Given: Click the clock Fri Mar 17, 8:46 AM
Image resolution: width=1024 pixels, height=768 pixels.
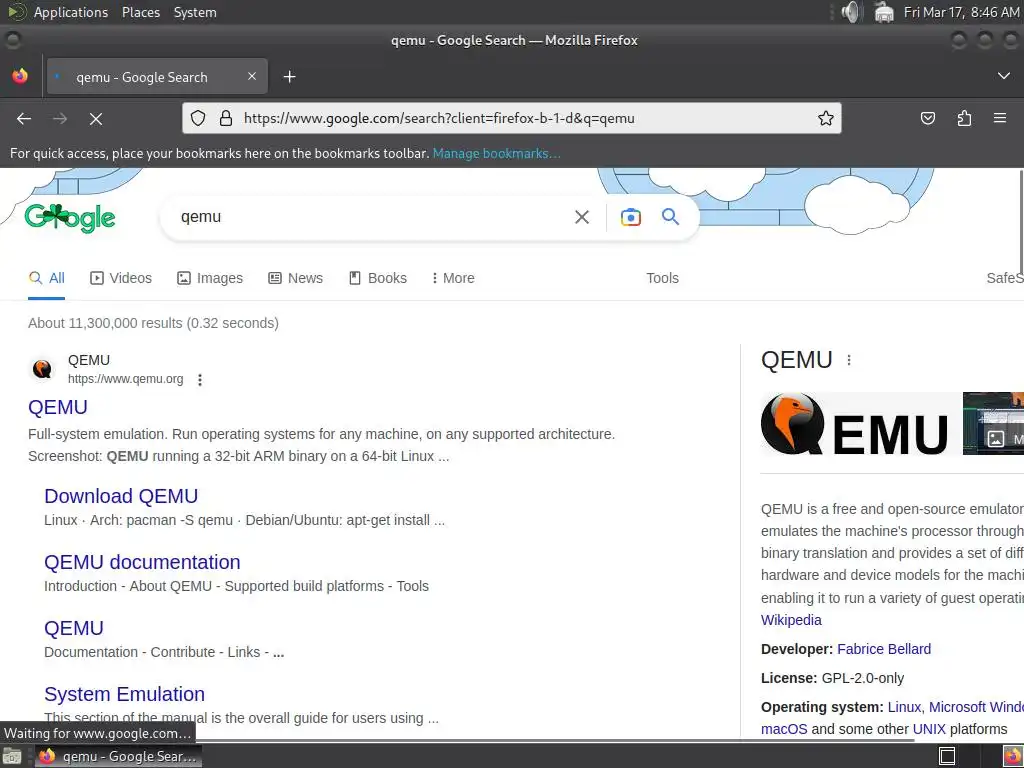Looking at the screenshot, I should (961, 12).
